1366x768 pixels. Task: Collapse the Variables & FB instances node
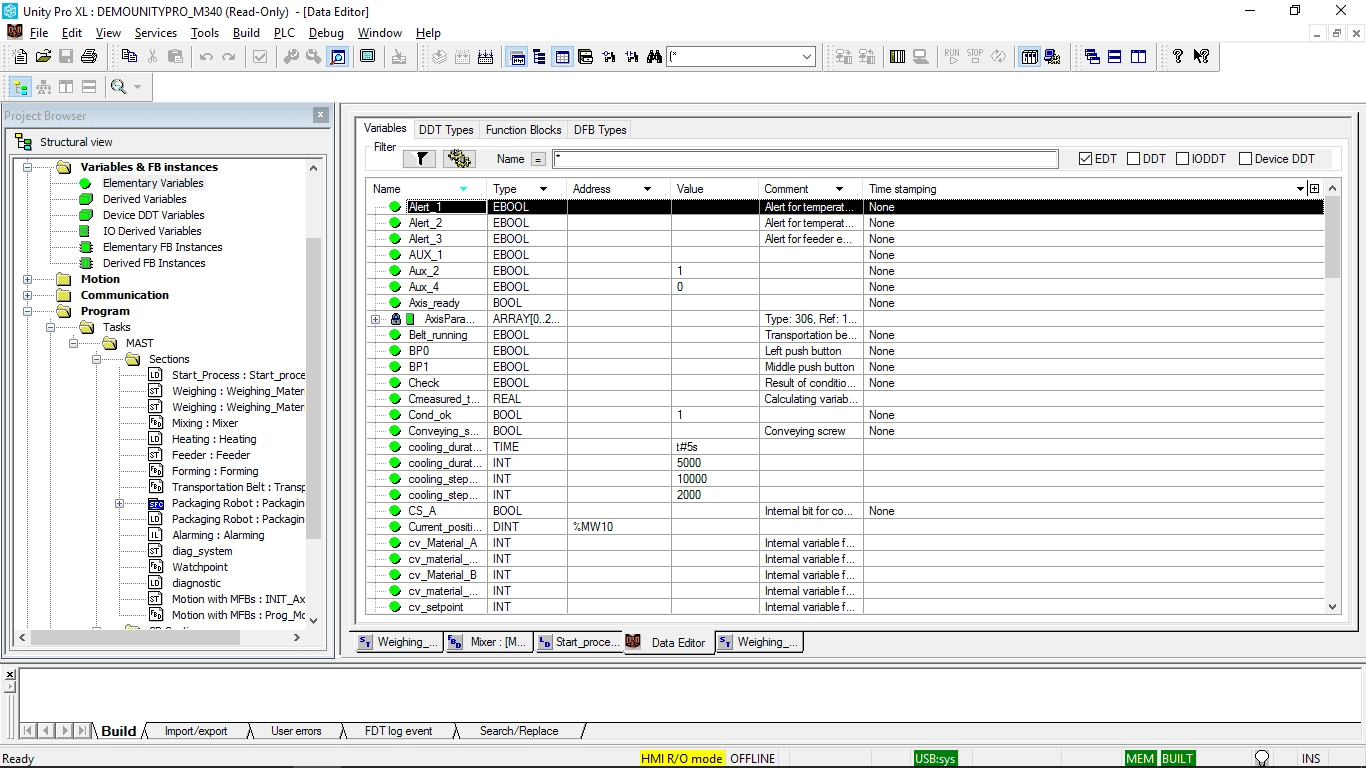click(28, 167)
